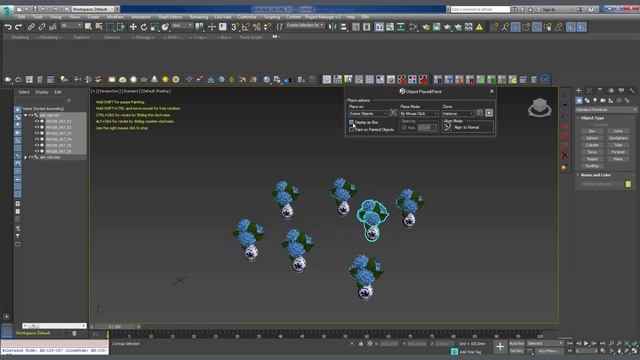Click the Undo arrow in the main toolbar

pyautogui.click(x=8, y=27)
